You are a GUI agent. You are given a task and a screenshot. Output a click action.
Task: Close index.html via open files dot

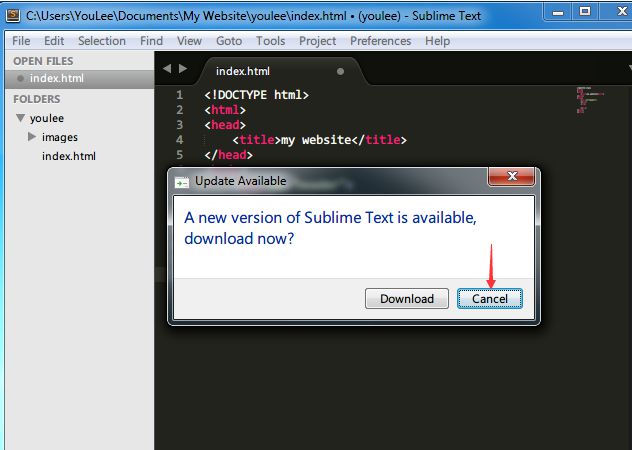click(20, 79)
